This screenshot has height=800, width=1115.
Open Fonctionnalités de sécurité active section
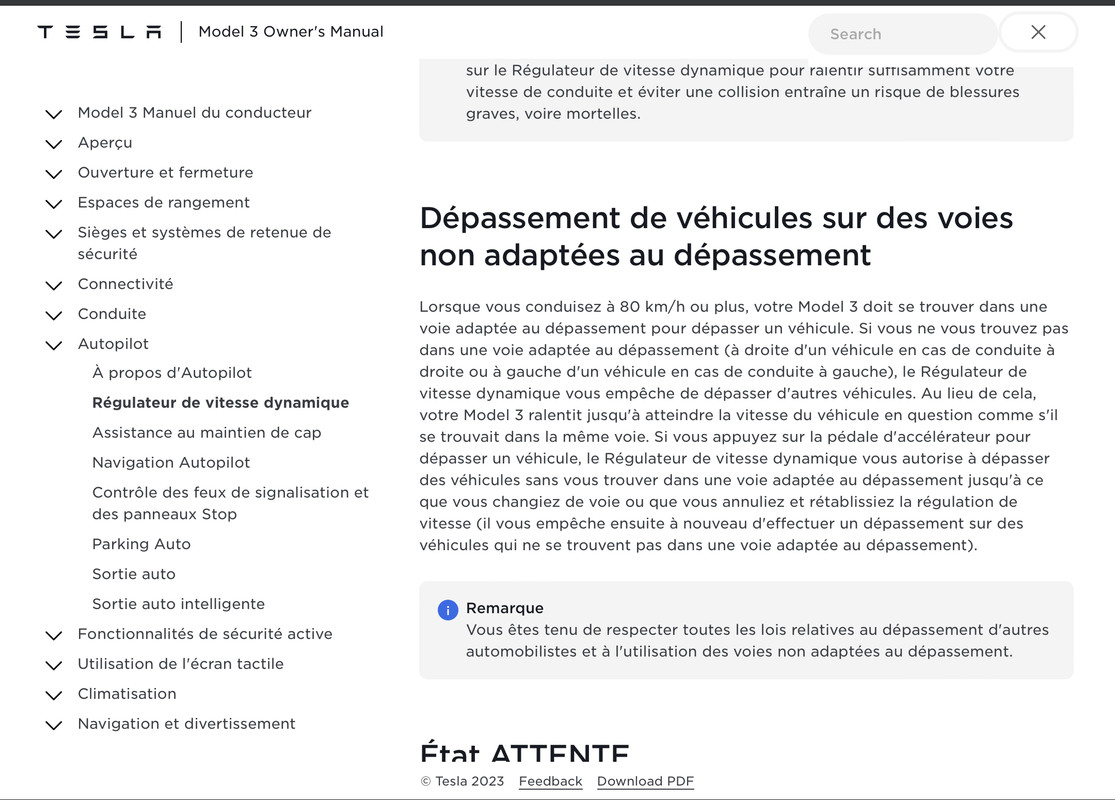point(205,634)
